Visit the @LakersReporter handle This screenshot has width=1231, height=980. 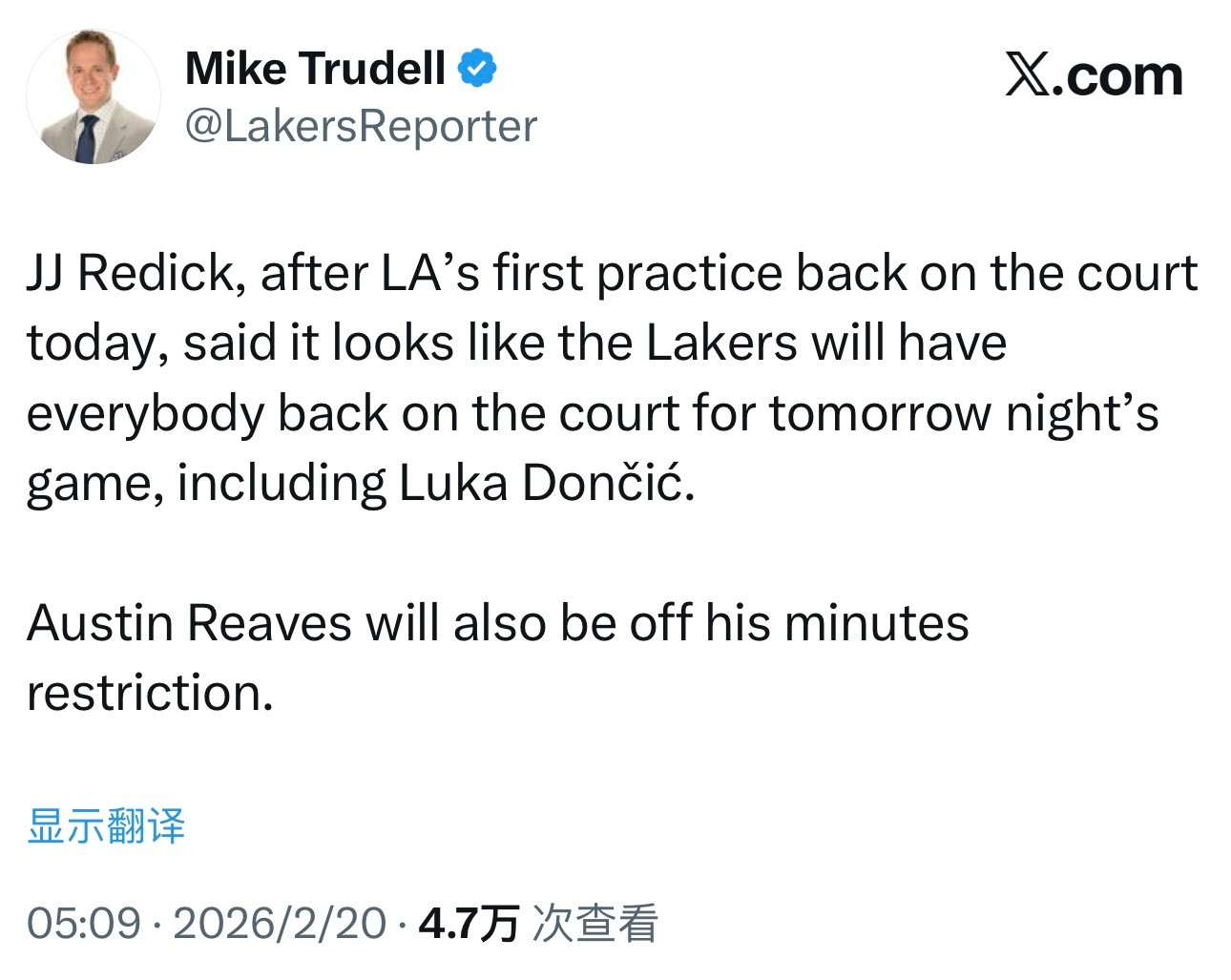click(361, 126)
